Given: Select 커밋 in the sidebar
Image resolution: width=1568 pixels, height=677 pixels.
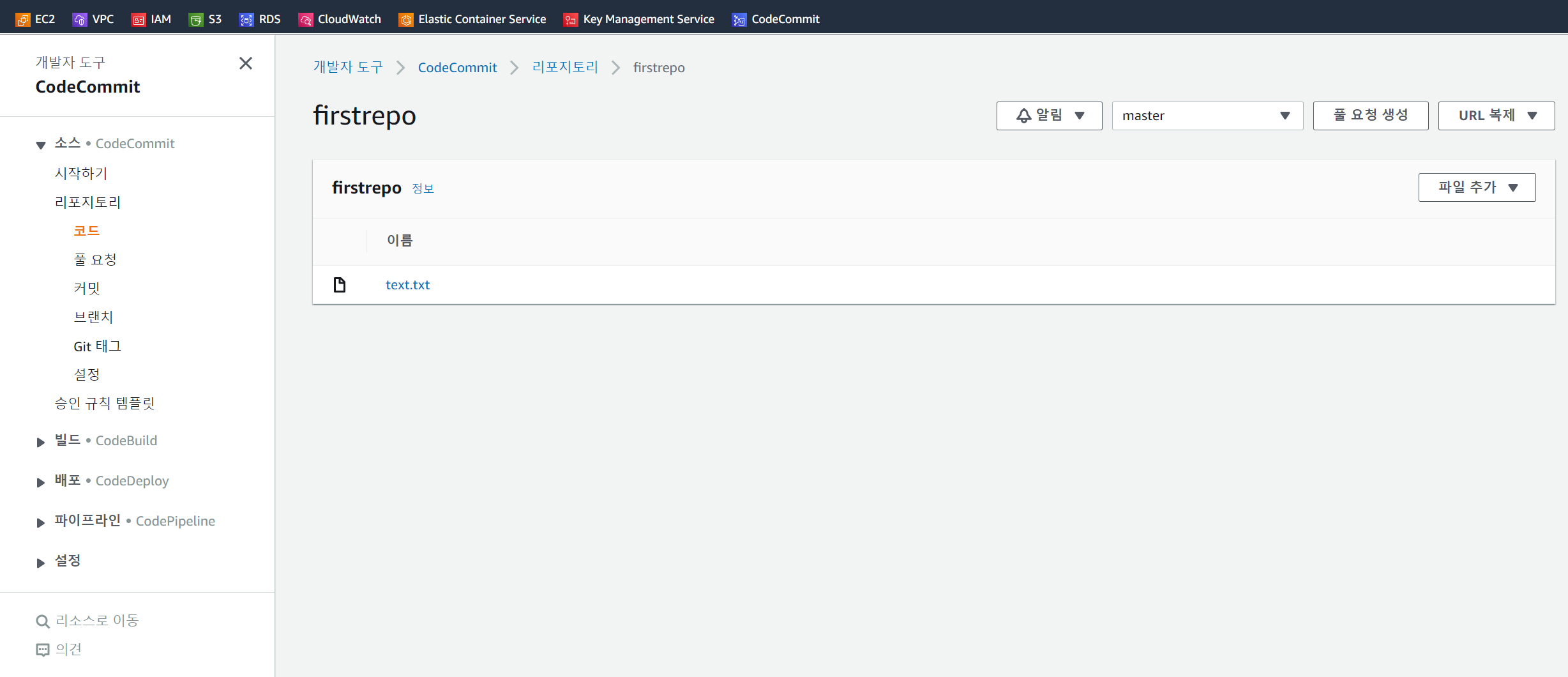Looking at the screenshot, I should point(87,288).
